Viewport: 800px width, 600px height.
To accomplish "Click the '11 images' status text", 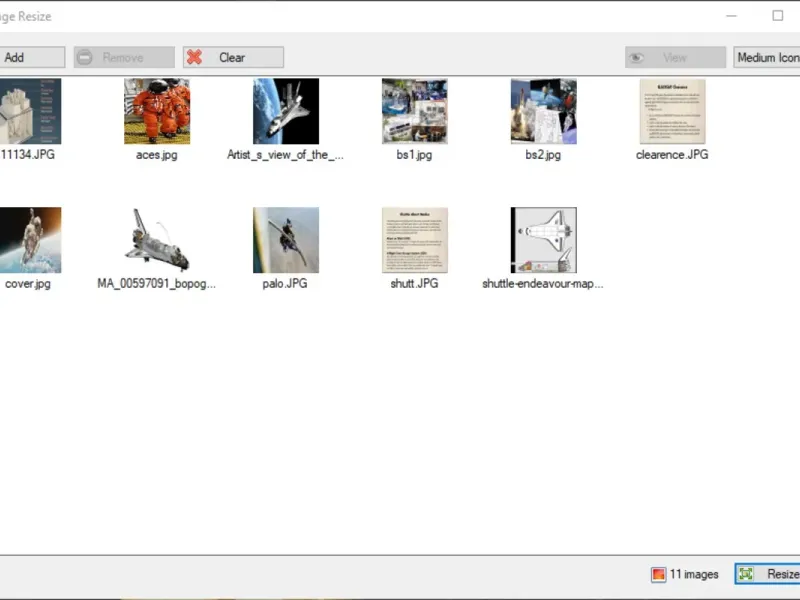I will 694,574.
